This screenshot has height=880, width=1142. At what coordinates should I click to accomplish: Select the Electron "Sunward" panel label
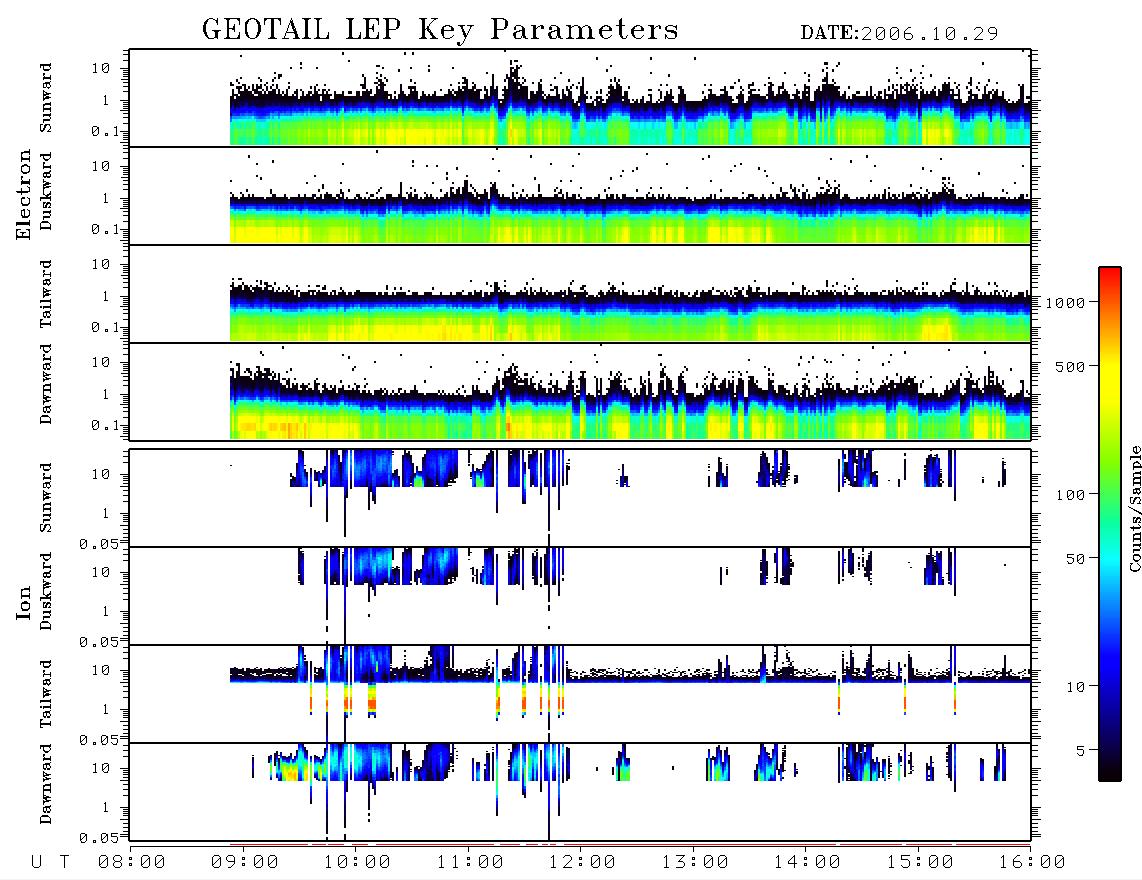(46, 98)
